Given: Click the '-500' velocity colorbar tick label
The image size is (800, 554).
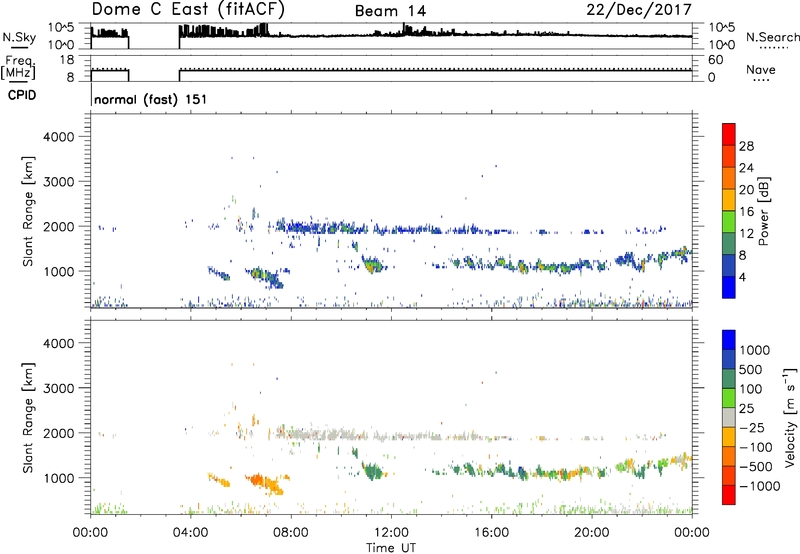Looking at the screenshot, I should click(x=756, y=466).
